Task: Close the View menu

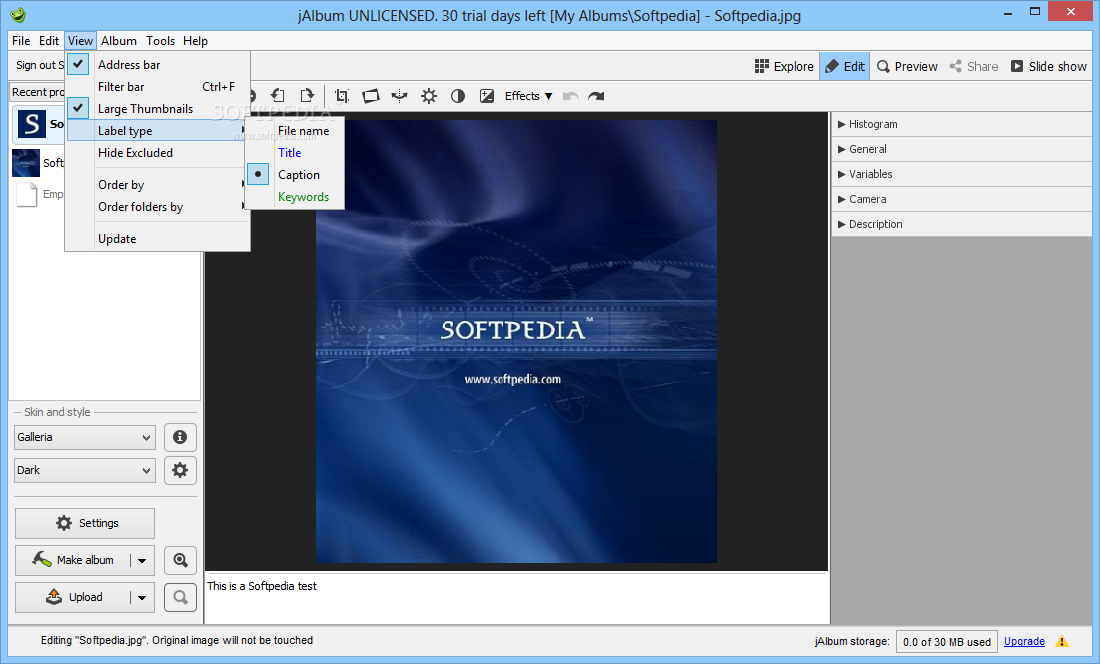Action: [x=80, y=41]
